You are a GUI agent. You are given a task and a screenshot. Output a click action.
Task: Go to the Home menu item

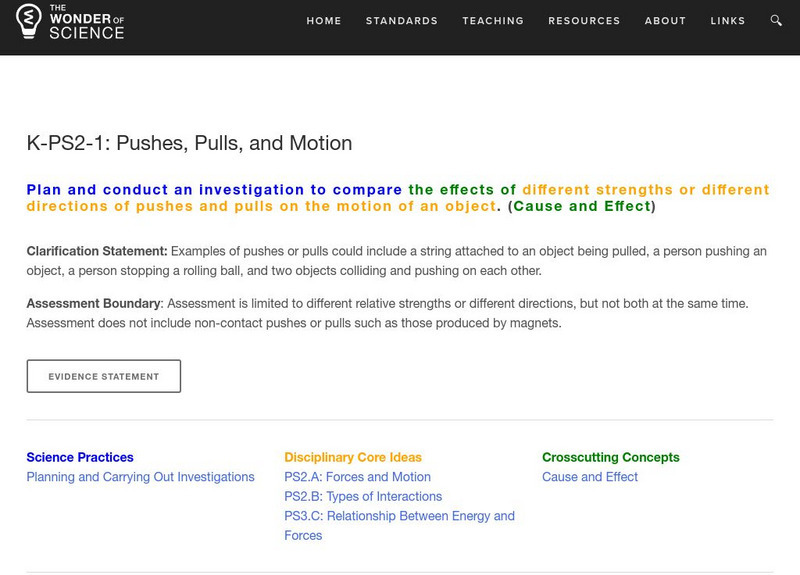tap(324, 21)
